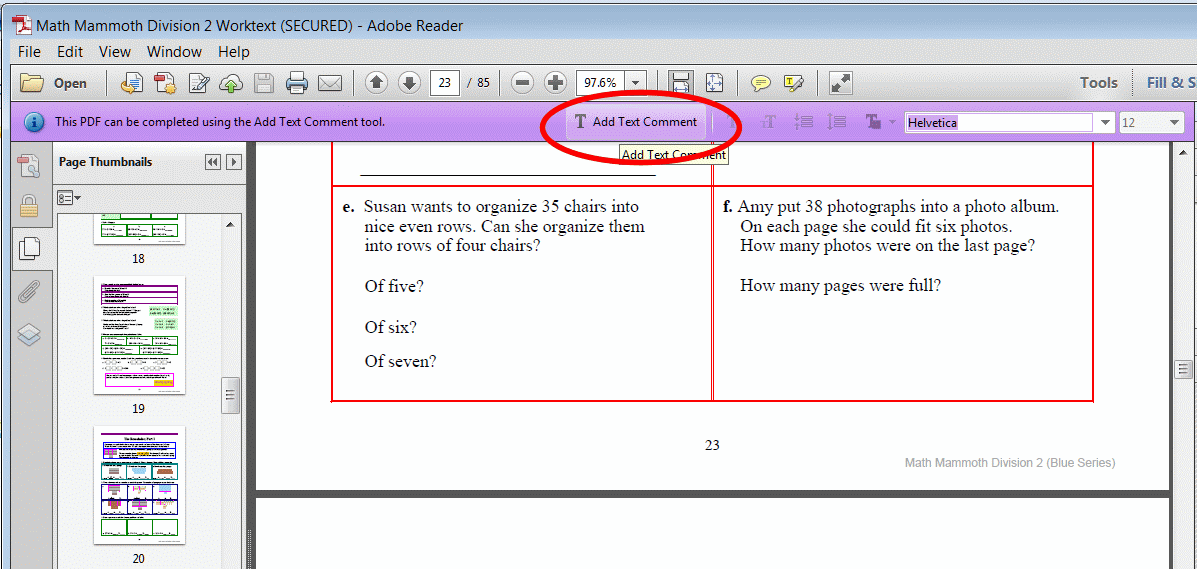Go to previous page with up arrow

(376, 83)
